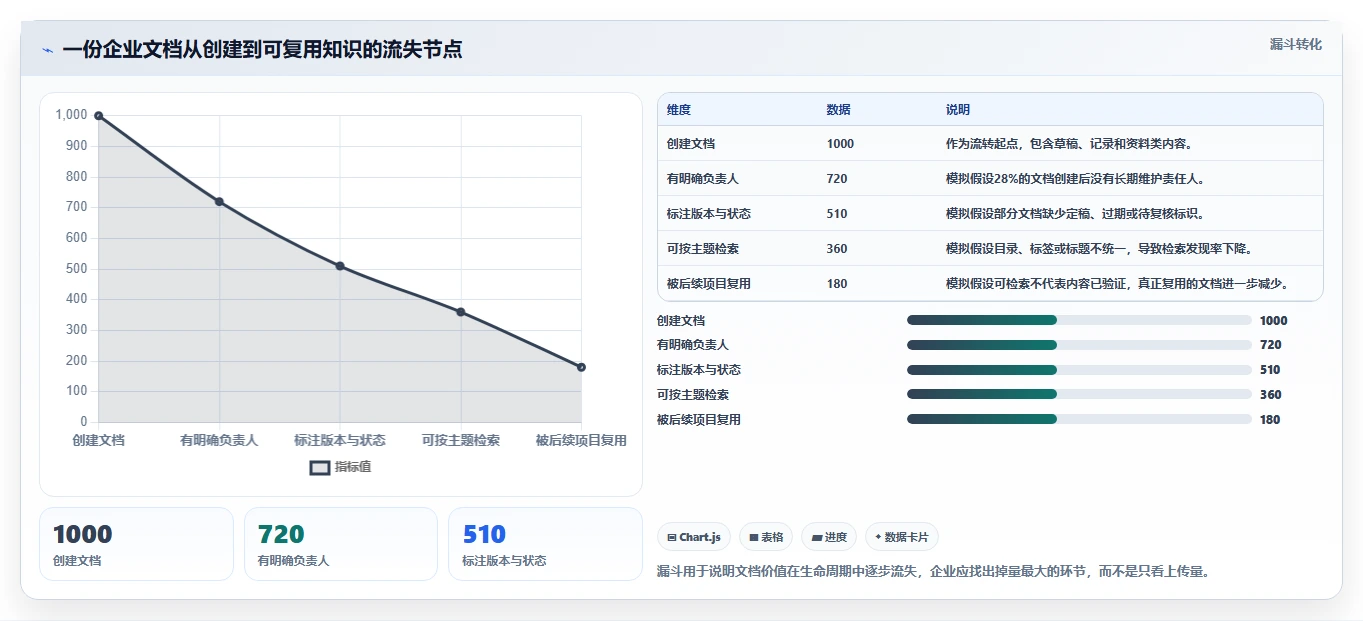Open the 1000 创建文档 stat card
The height and width of the screenshot is (621, 1363).
coord(136,544)
